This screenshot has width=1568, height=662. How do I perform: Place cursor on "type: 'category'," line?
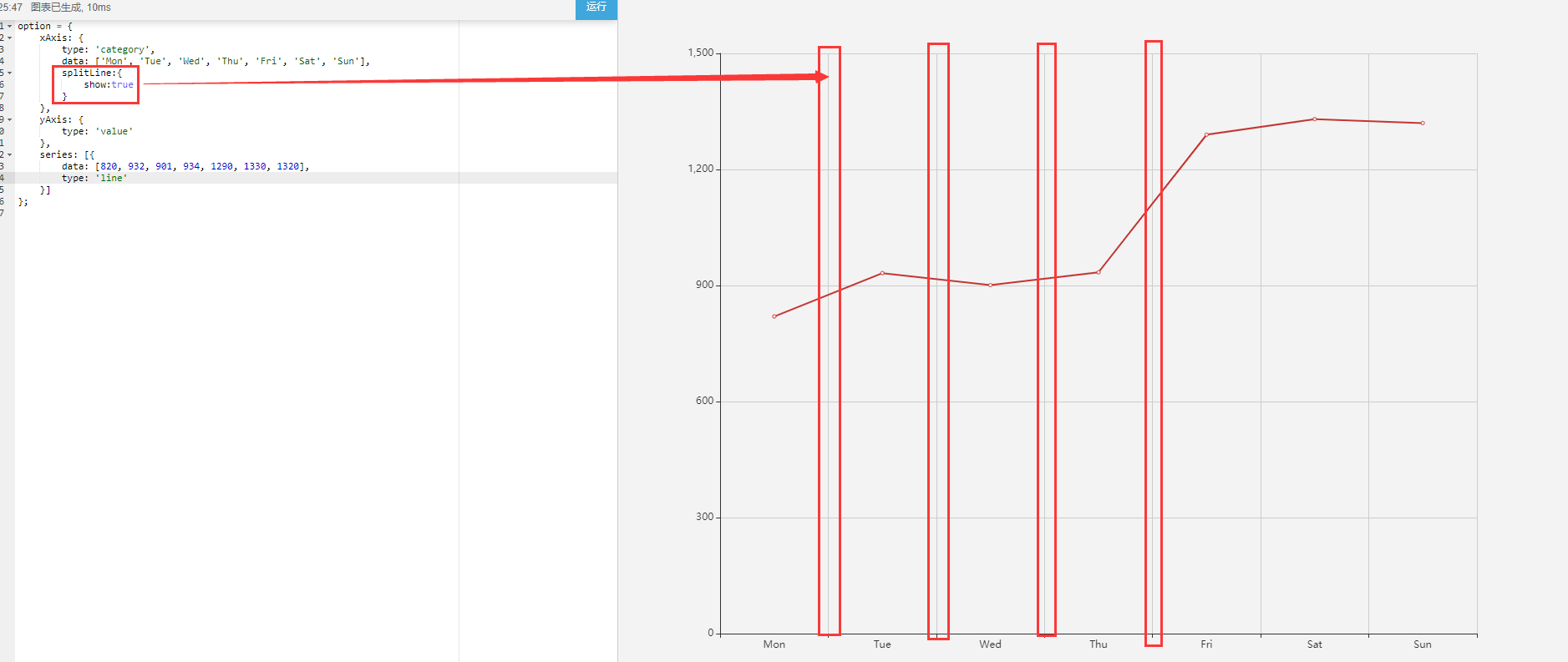[108, 50]
